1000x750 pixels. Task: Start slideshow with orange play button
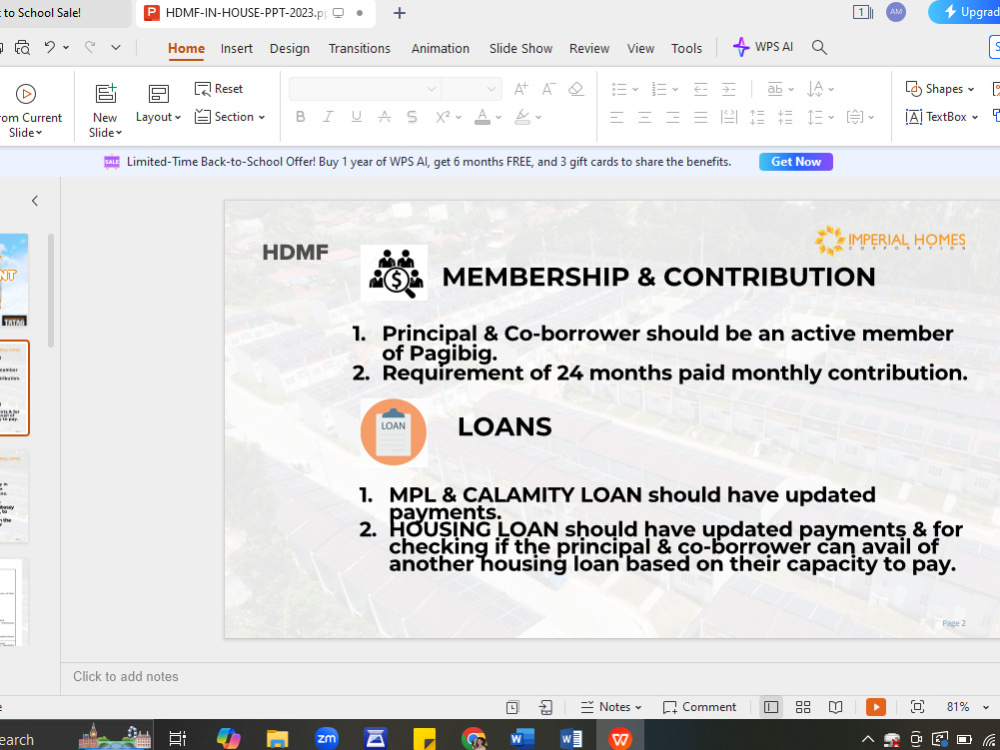point(876,707)
